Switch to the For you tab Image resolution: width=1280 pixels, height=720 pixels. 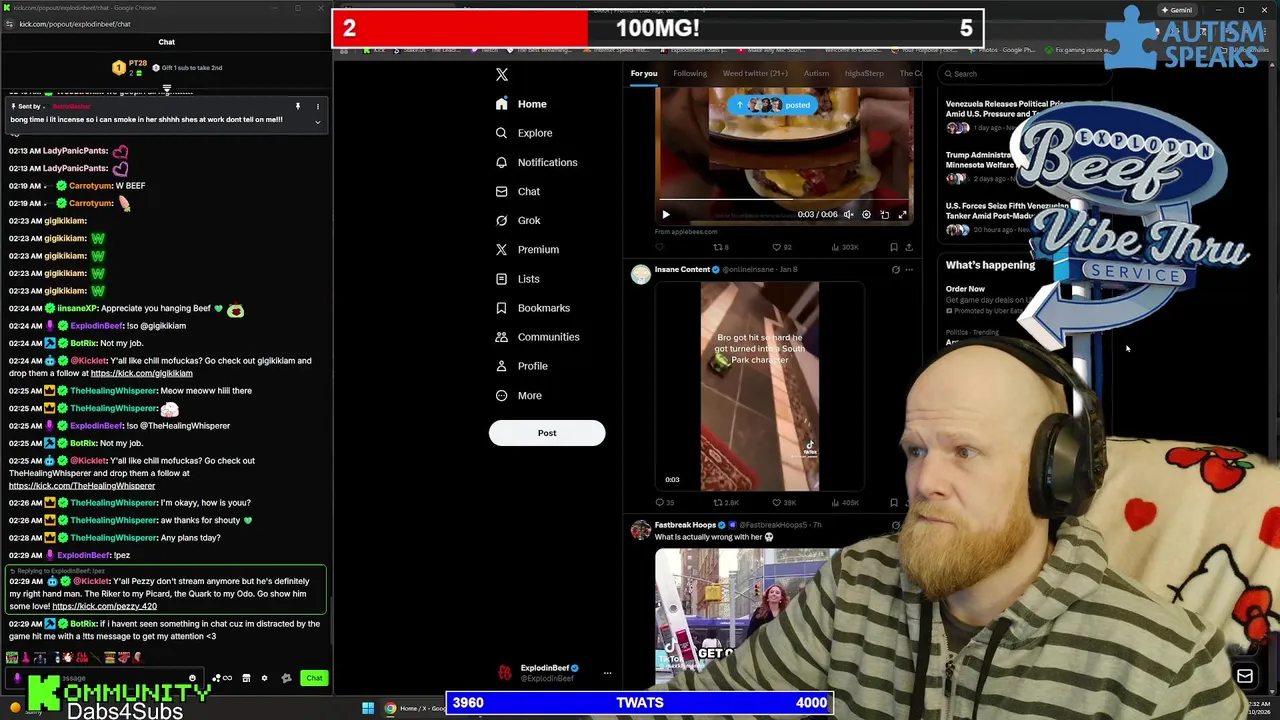[644, 73]
